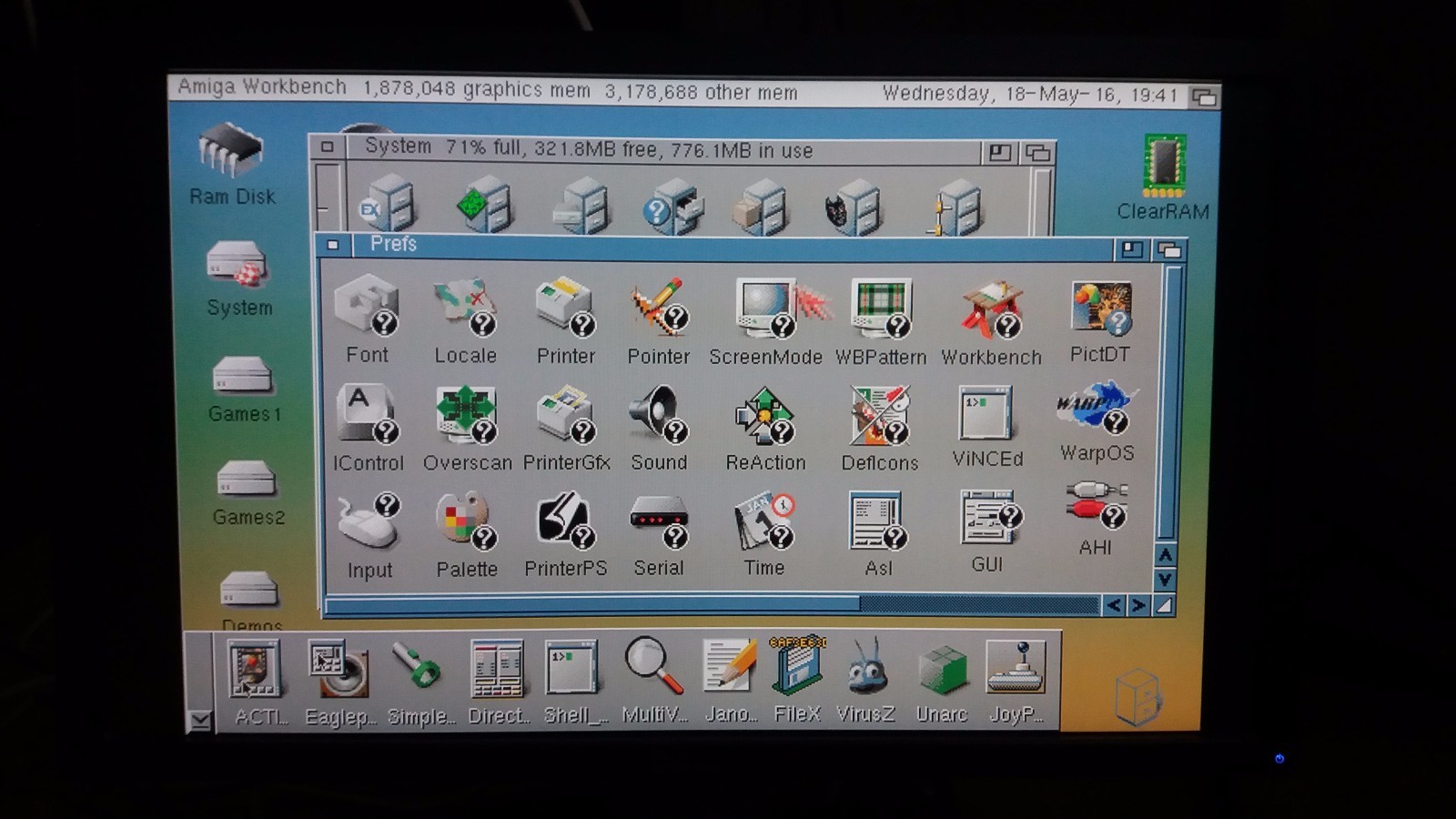Open the Font preferences icon
The image size is (1456, 819).
[x=367, y=307]
